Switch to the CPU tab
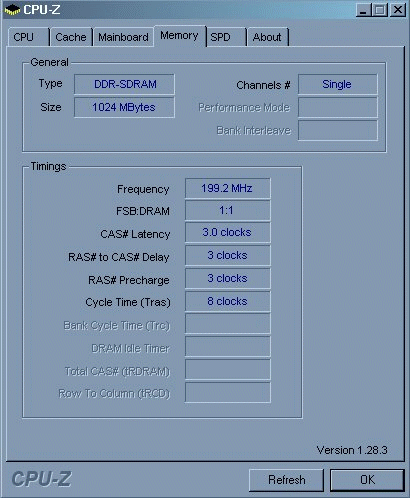This screenshot has width=410, height=498. point(29,37)
